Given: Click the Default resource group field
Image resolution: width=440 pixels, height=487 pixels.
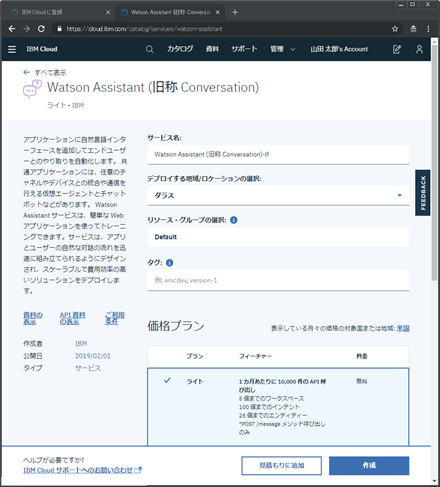Looking at the screenshot, I should [278, 237].
